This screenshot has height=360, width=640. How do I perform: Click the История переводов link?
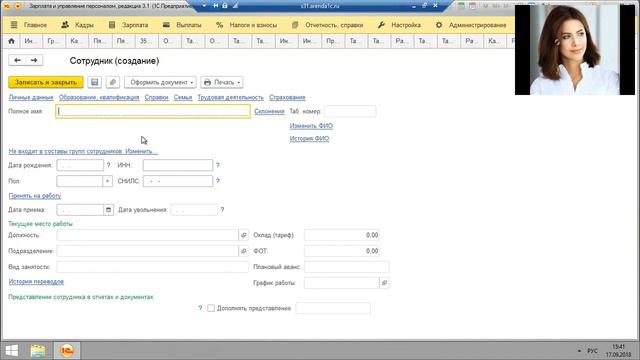(x=36, y=282)
